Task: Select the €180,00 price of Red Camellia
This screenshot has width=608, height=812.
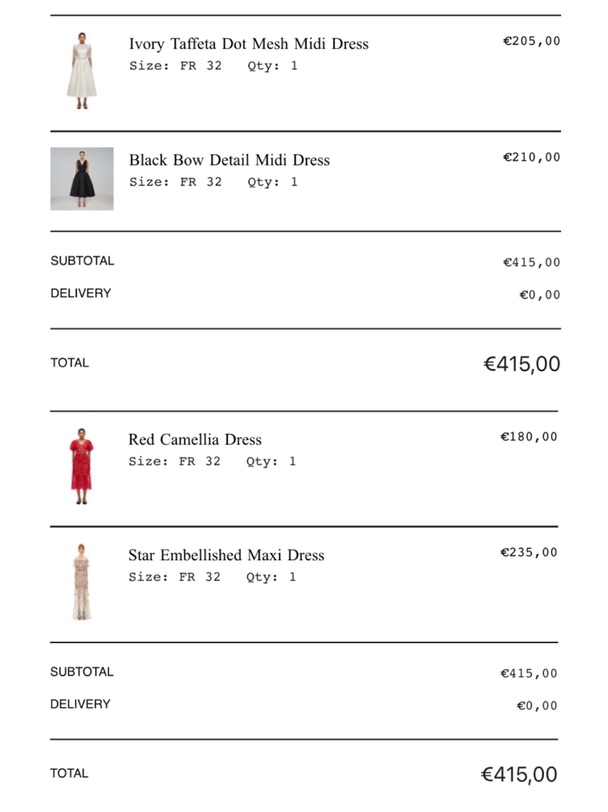Action: (x=529, y=437)
